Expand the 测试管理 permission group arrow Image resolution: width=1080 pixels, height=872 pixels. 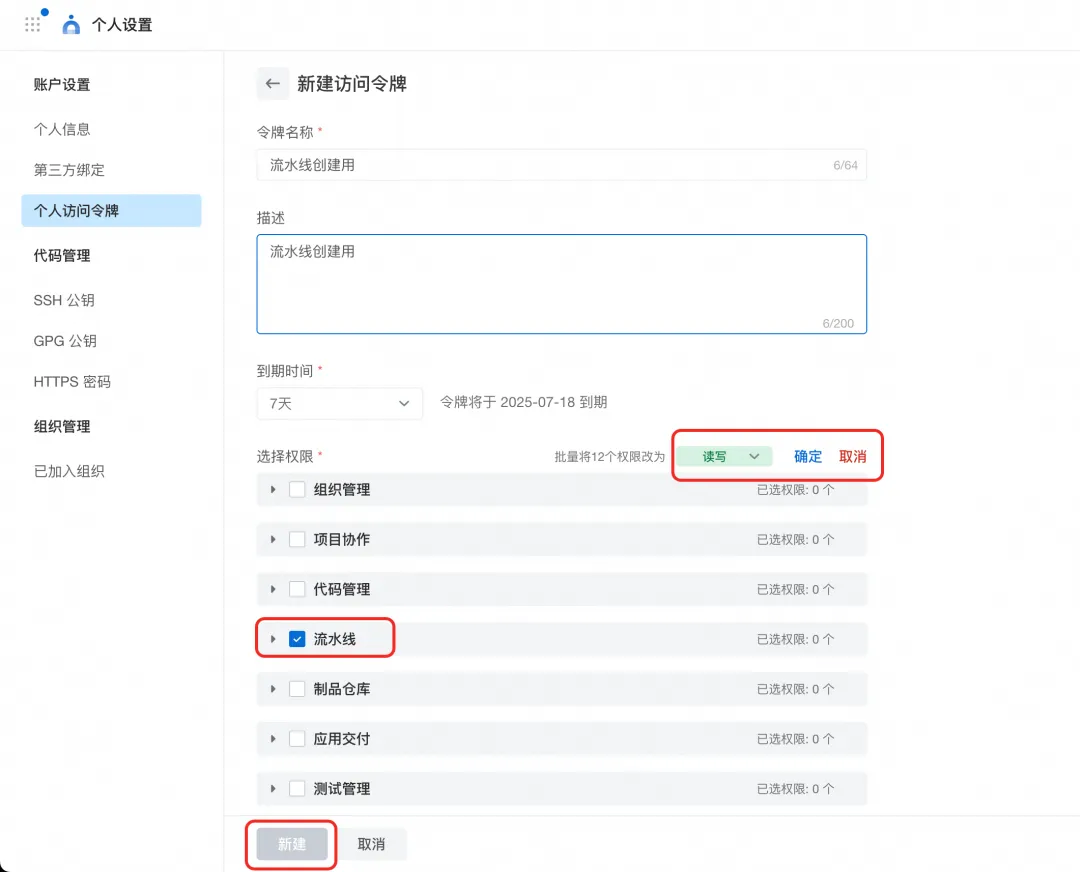(x=273, y=789)
